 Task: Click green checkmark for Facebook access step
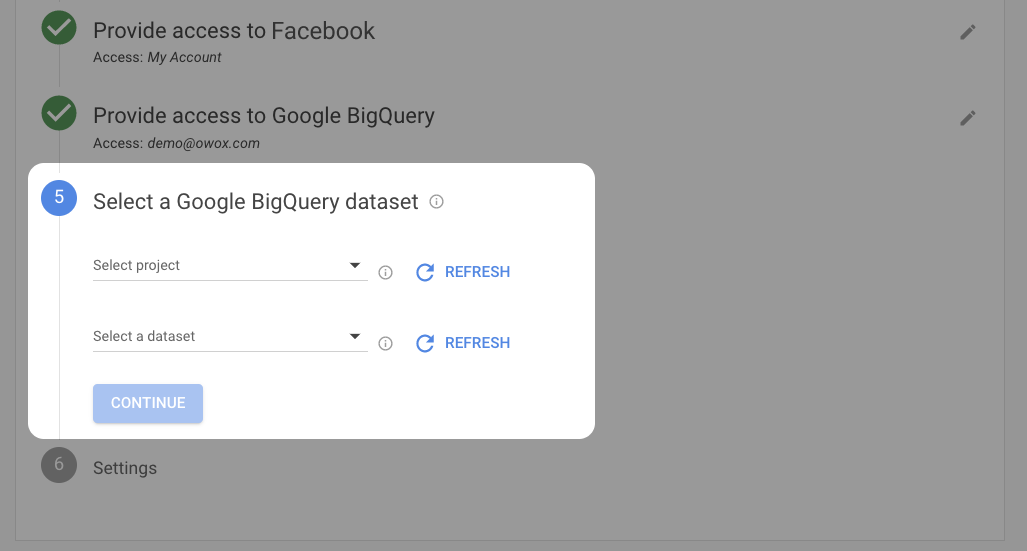coord(59,28)
